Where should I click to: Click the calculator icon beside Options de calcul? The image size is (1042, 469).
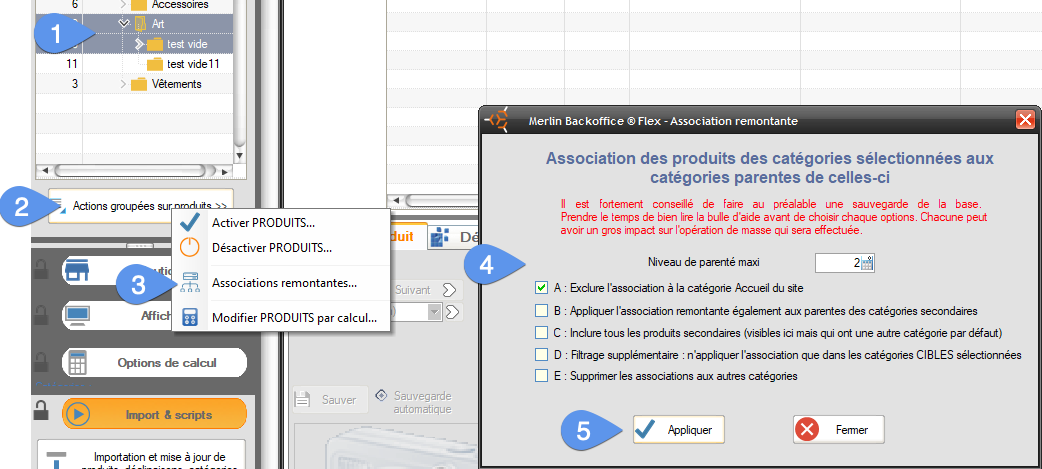point(78,363)
